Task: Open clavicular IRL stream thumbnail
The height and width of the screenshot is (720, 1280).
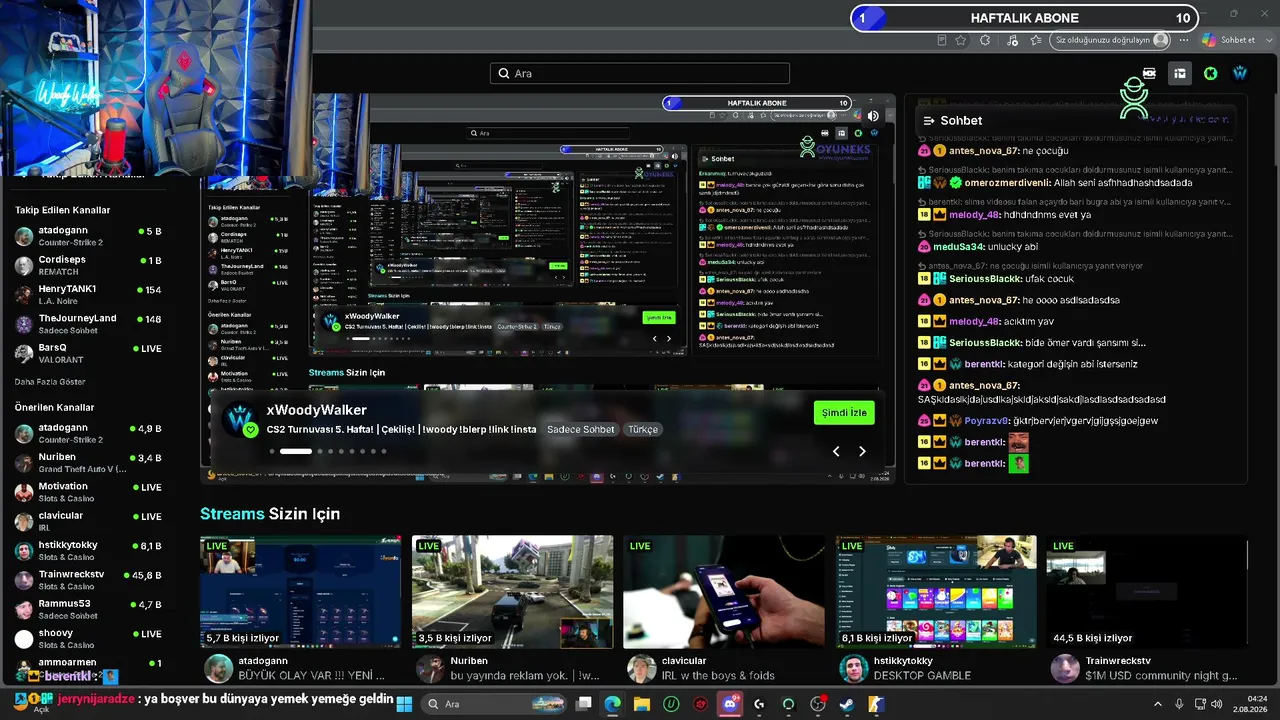Action: [724, 592]
